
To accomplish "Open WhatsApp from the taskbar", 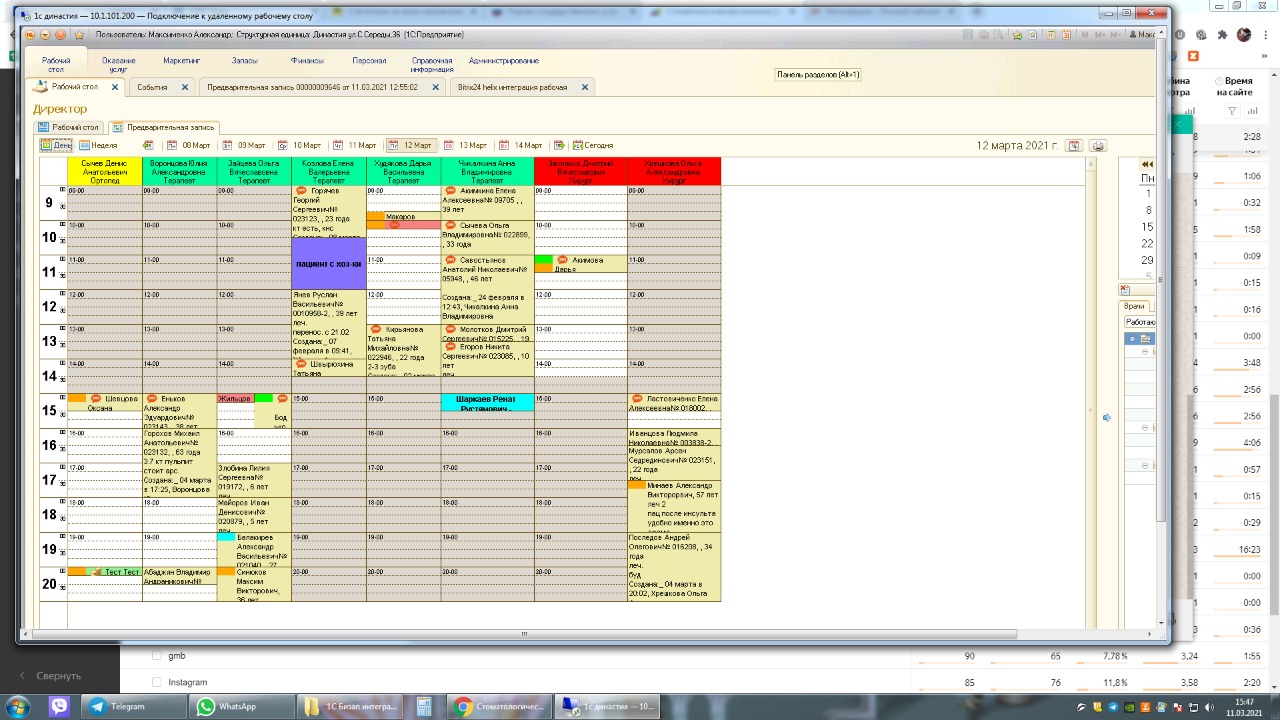I will [227, 706].
